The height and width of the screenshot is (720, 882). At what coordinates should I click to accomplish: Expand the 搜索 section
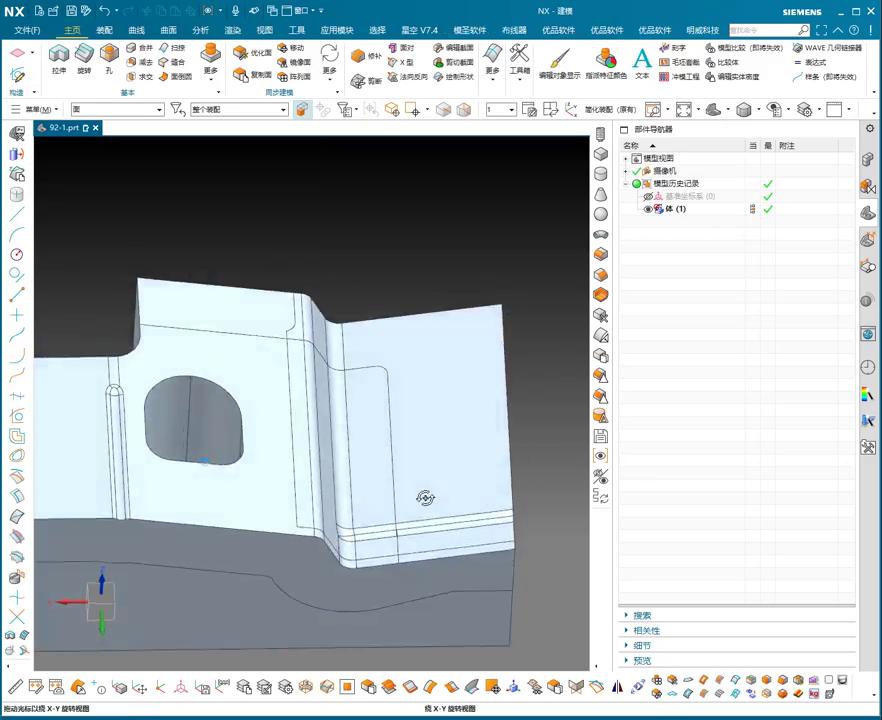pos(642,615)
